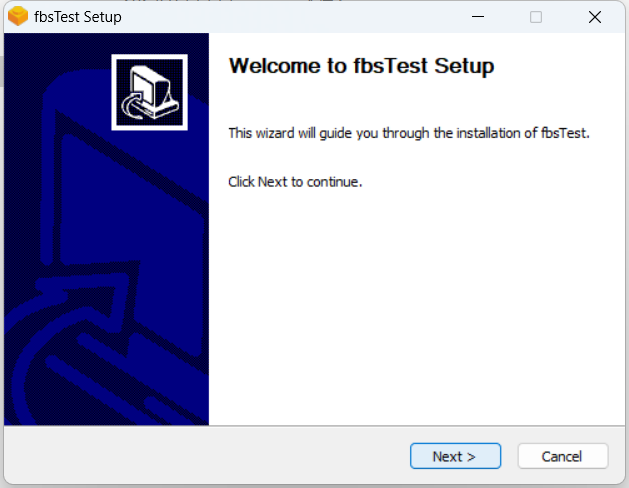The height and width of the screenshot is (488, 629).
Task: Click the "Click Next to continue." text
Action: [x=295, y=182]
